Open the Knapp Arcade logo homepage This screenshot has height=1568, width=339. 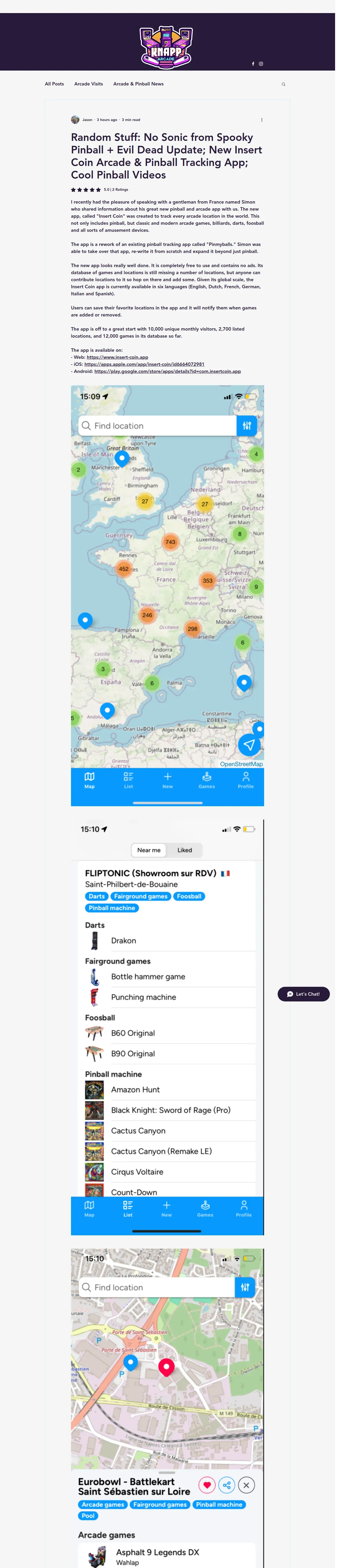tap(168, 48)
